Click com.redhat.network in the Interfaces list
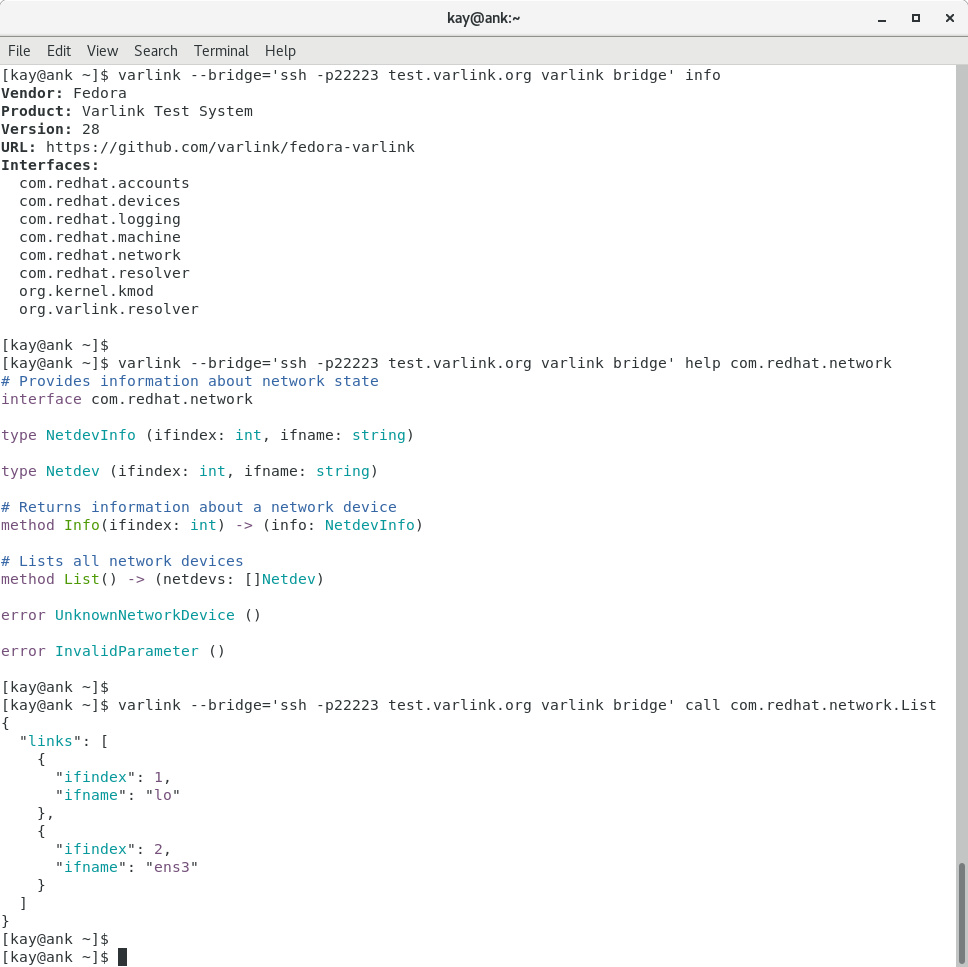 99,255
